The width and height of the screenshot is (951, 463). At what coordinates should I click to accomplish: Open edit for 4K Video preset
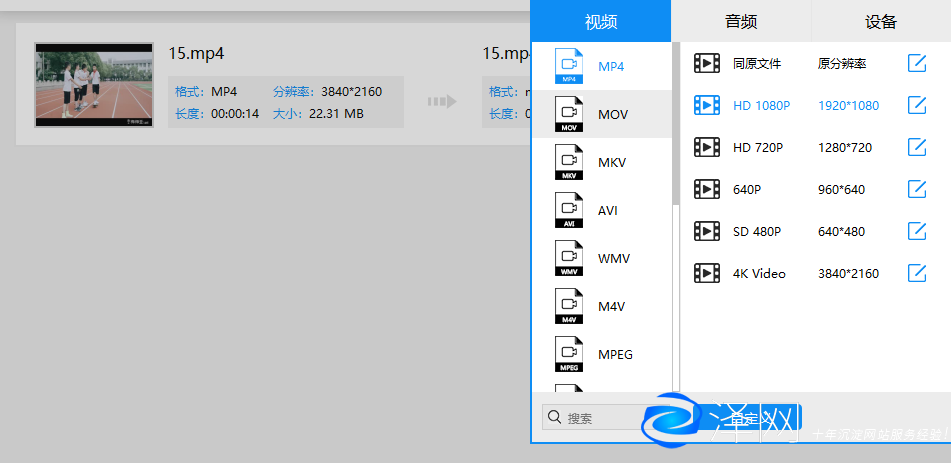(916, 273)
